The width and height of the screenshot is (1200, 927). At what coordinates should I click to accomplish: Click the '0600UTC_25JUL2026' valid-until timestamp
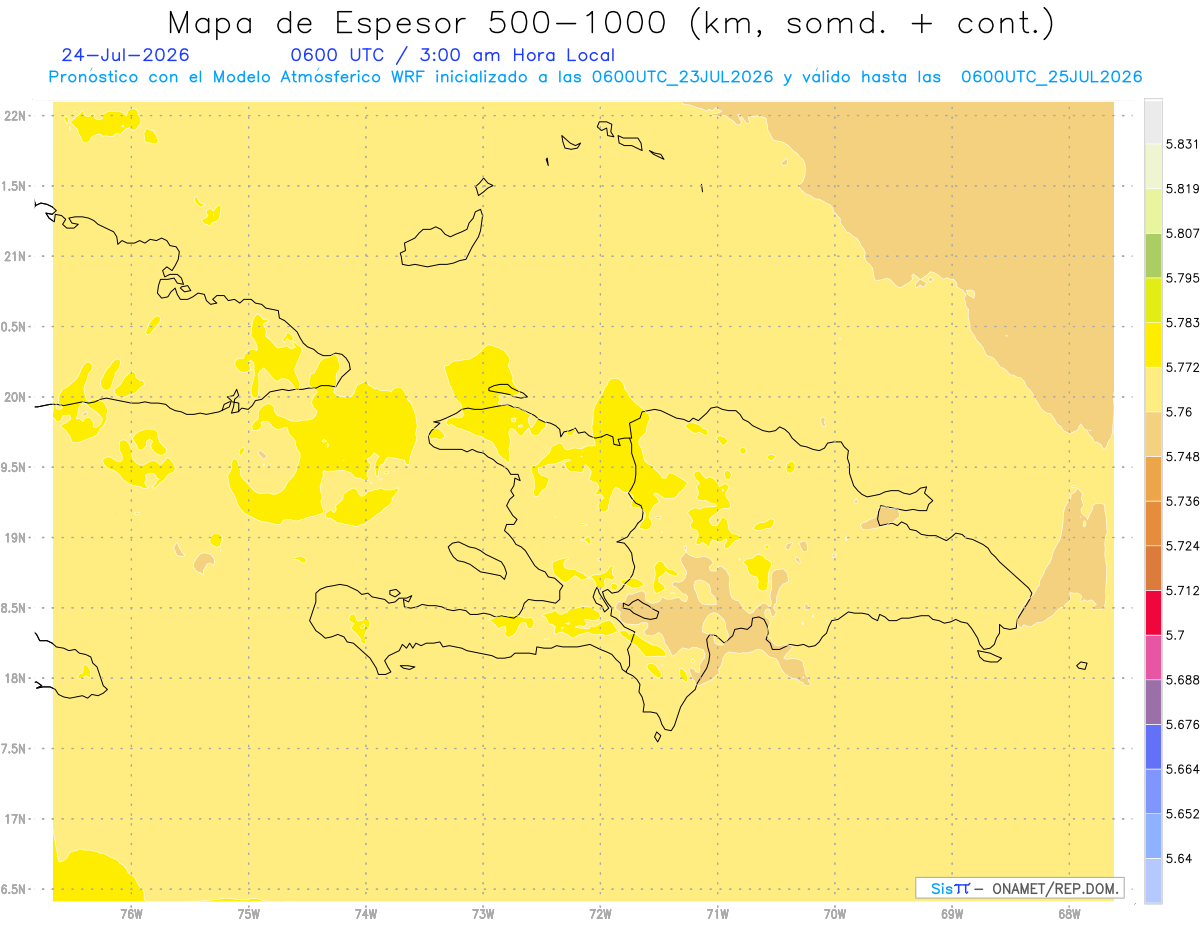click(1052, 77)
